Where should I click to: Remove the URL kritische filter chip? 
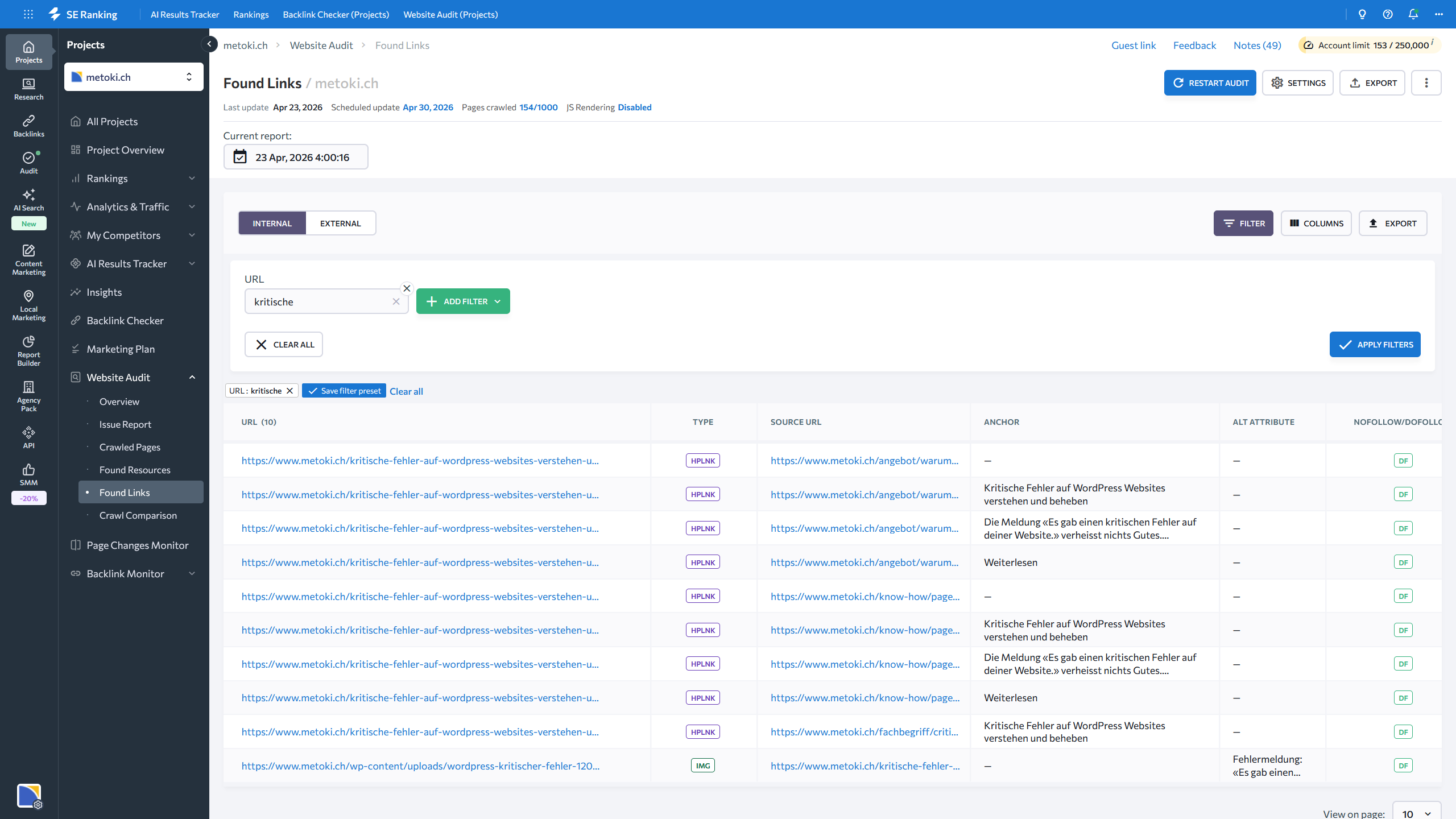click(289, 391)
